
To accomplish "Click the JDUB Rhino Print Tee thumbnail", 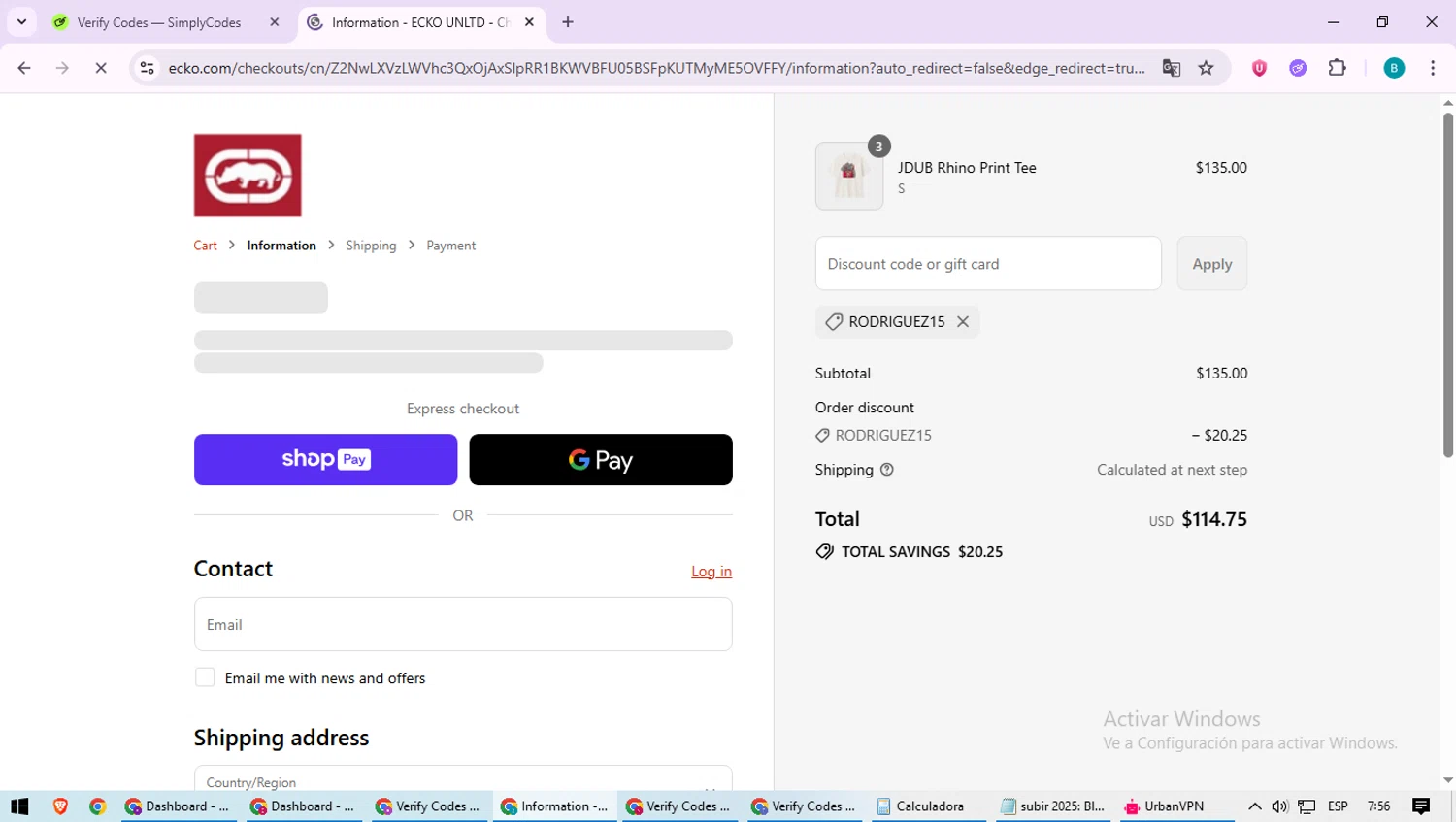I will (x=849, y=176).
